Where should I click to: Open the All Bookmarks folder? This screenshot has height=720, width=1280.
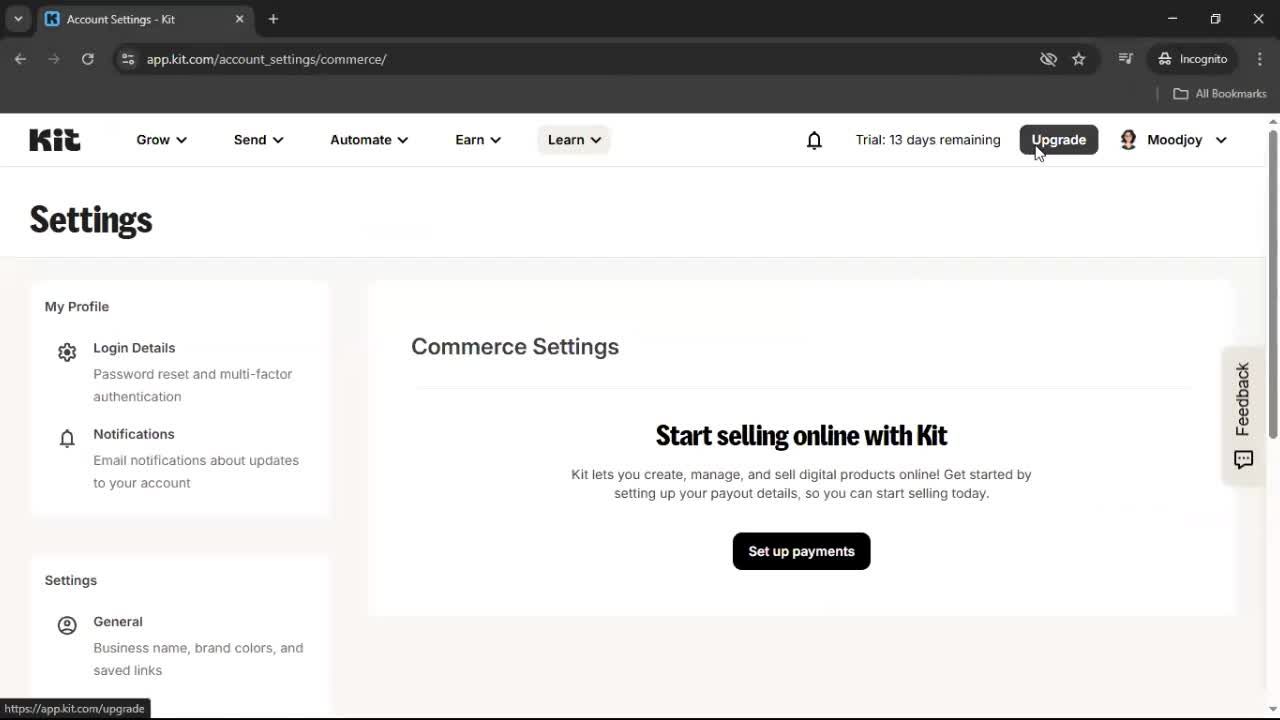(x=1219, y=93)
